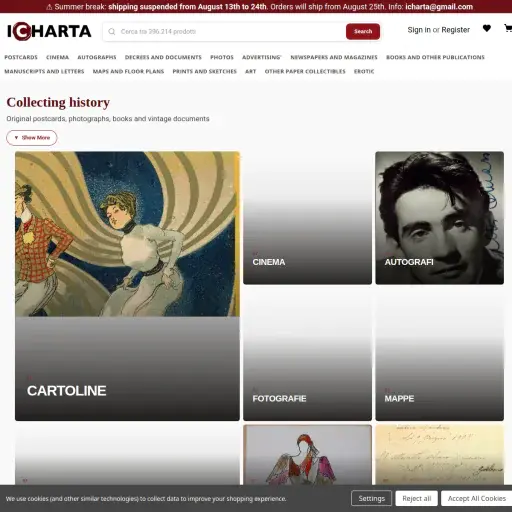
Task: Click the red Search button
Action: pyautogui.click(x=363, y=32)
